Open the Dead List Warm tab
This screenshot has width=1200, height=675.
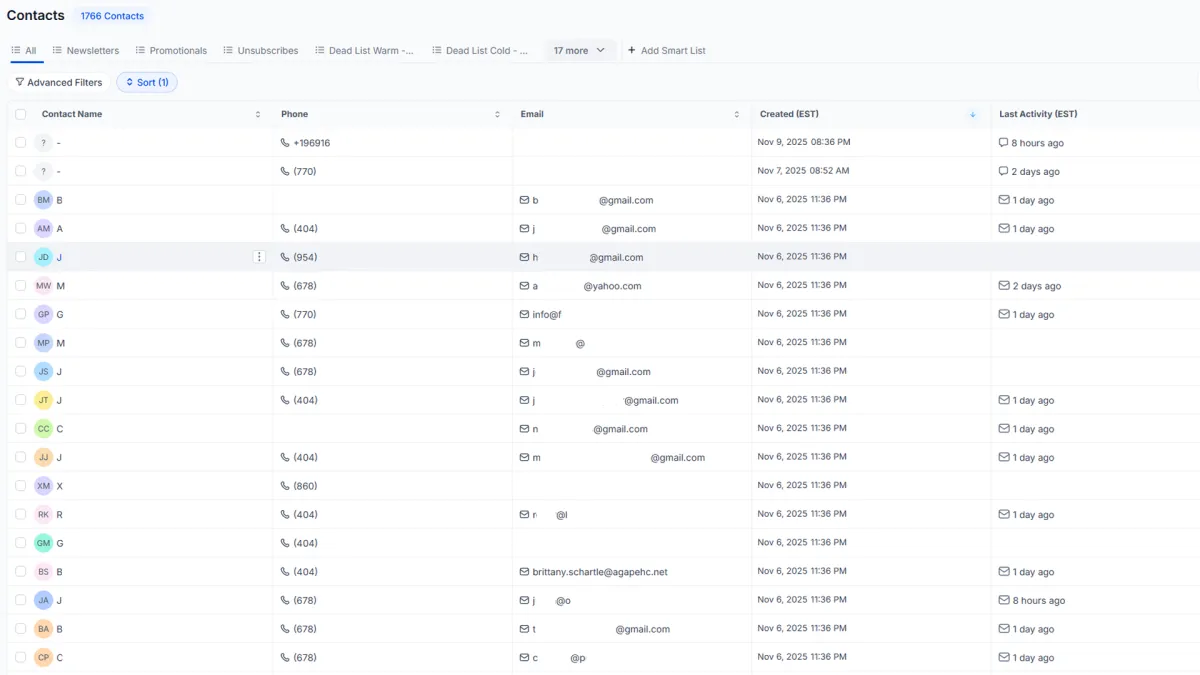[x=365, y=50]
